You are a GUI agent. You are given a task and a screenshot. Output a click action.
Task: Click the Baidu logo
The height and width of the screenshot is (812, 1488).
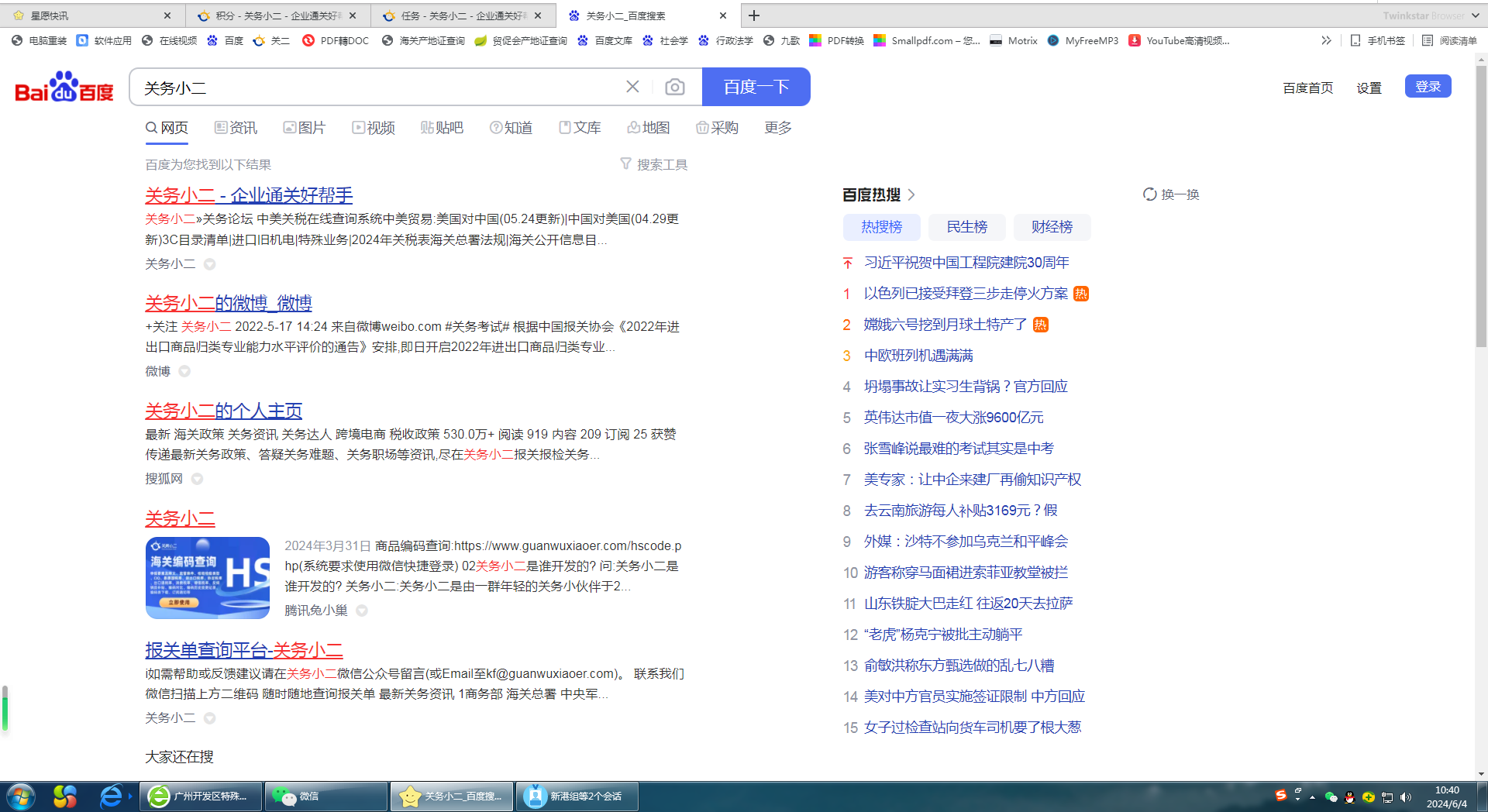coord(64,87)
